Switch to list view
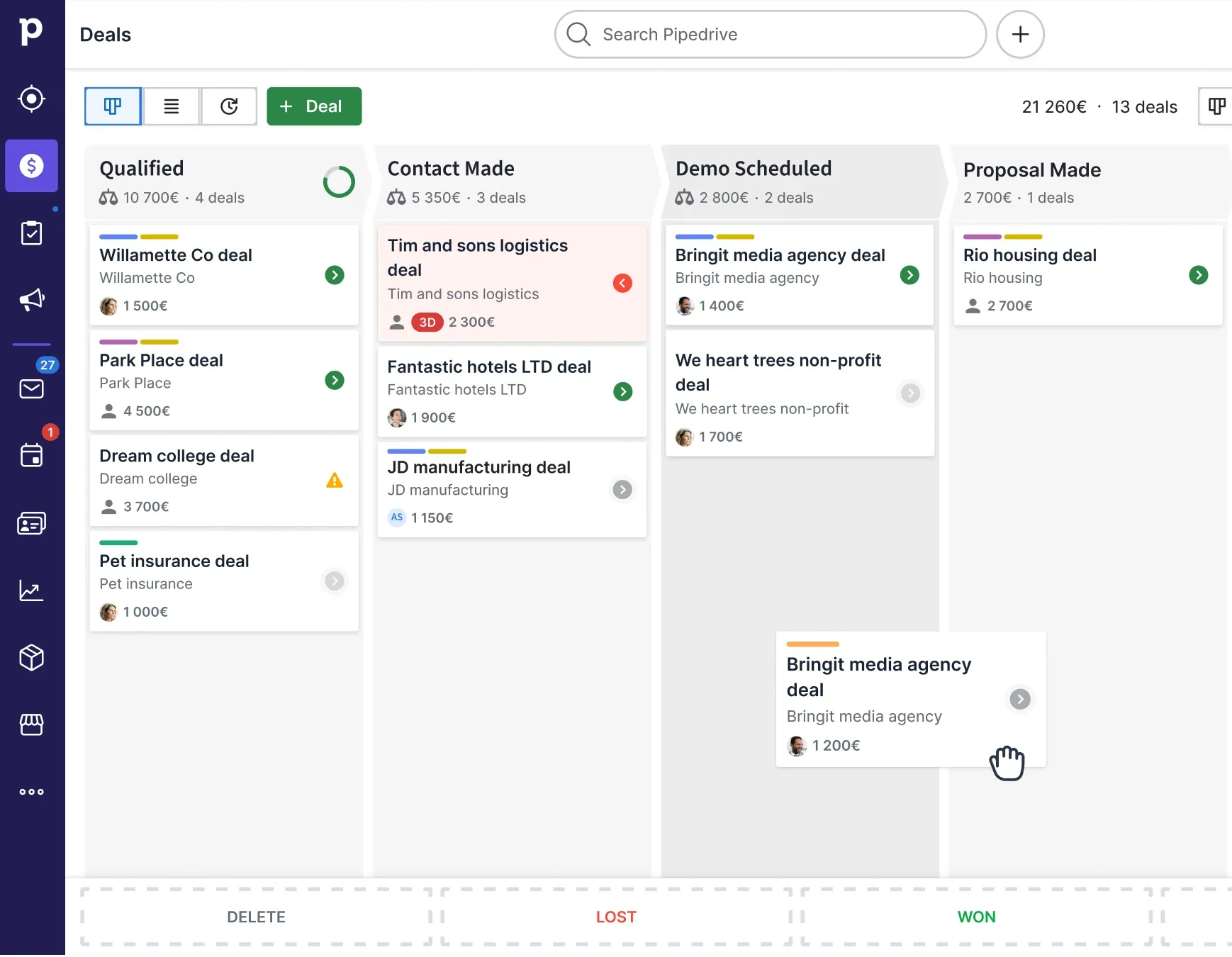Screen dimensions: 1232x957 click(172, 106)
